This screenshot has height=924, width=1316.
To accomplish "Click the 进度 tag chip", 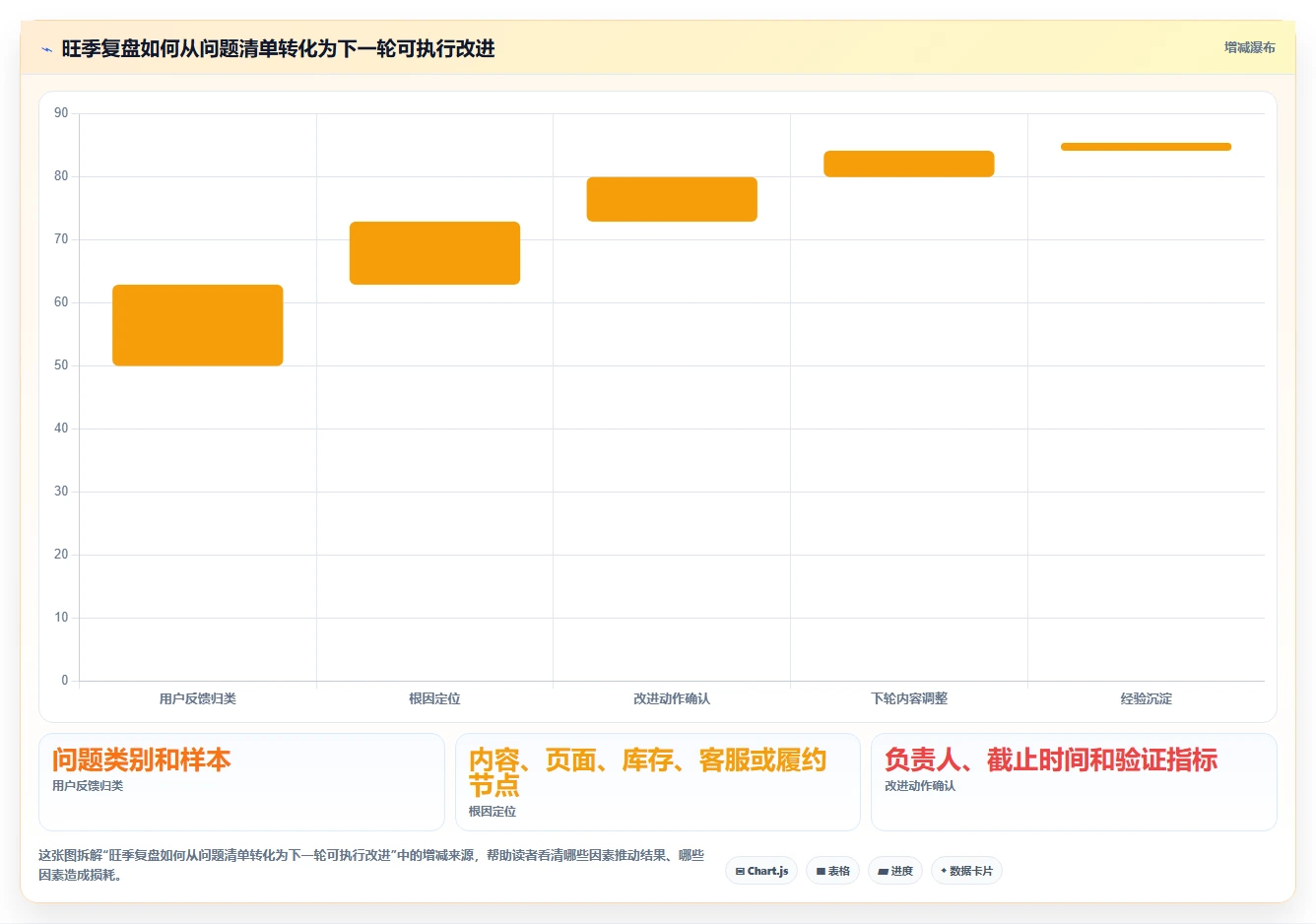I will [x=895, y=871].
